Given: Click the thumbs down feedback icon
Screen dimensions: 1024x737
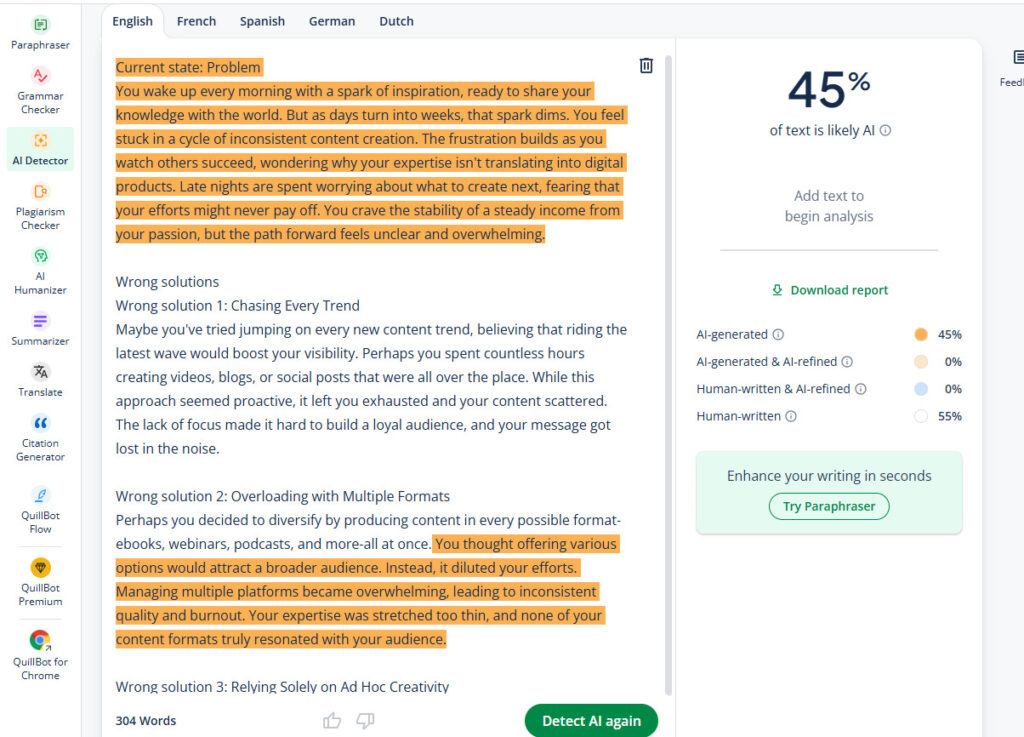Looking at the screenshot, I should (365, 721).
